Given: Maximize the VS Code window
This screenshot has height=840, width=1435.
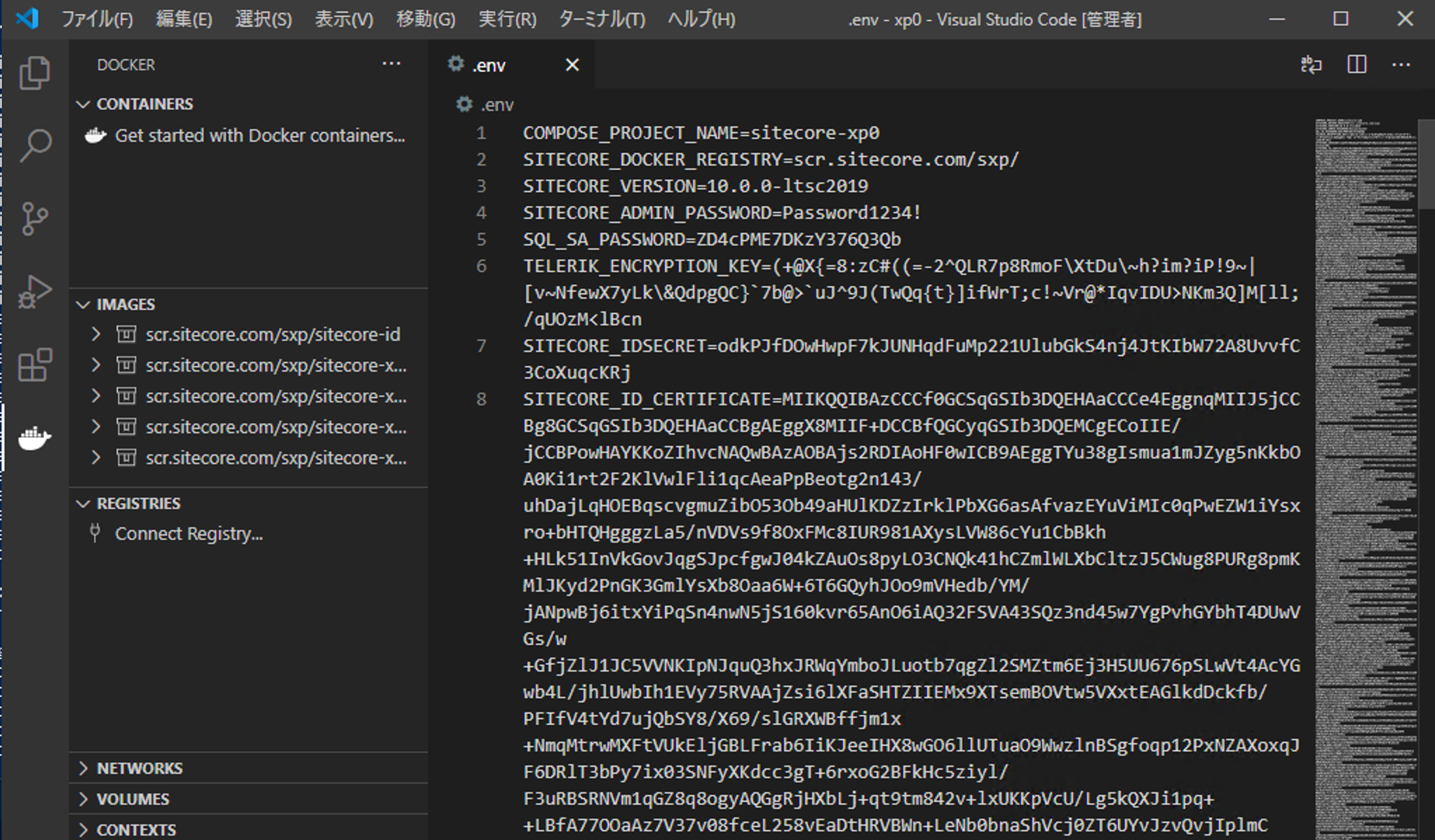Looking at the screenshot, I should tap(1340, 19).
